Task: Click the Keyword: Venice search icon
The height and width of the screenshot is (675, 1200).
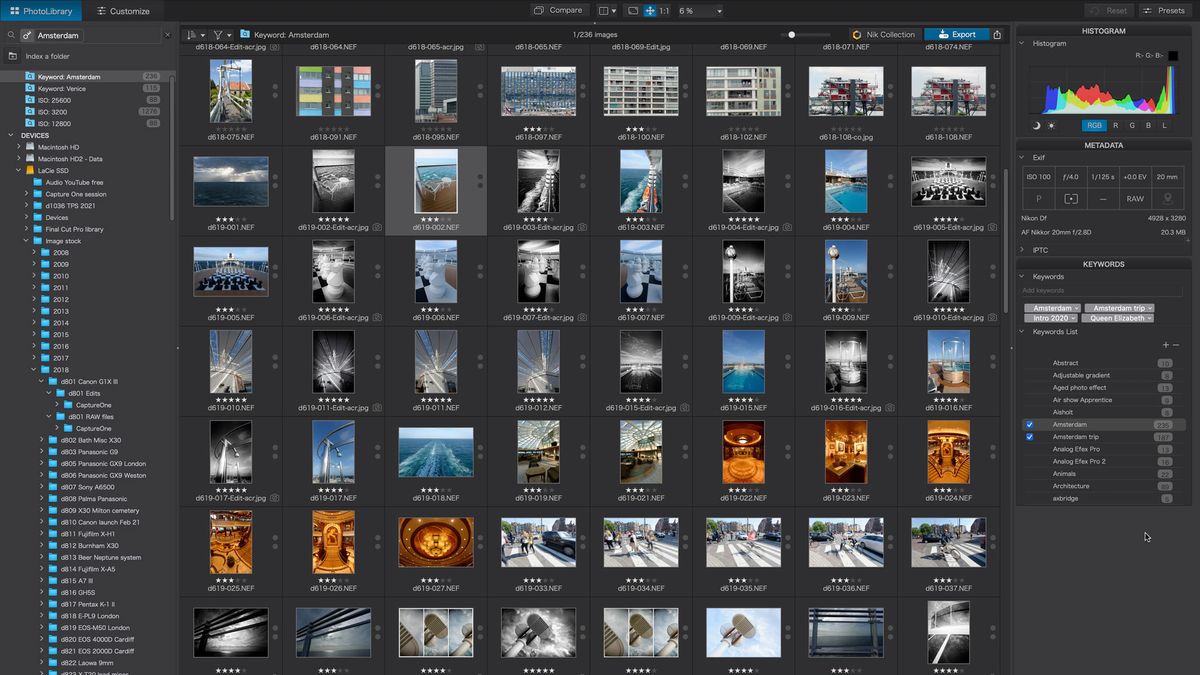Action: pos(29,89)
